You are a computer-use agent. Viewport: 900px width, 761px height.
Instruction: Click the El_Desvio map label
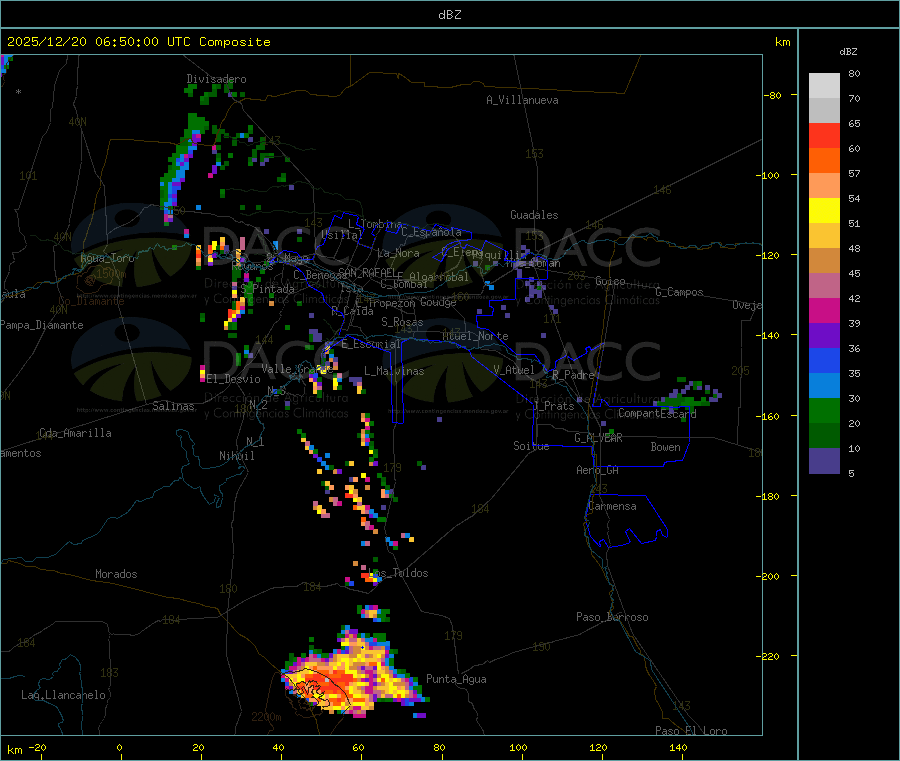234,379
